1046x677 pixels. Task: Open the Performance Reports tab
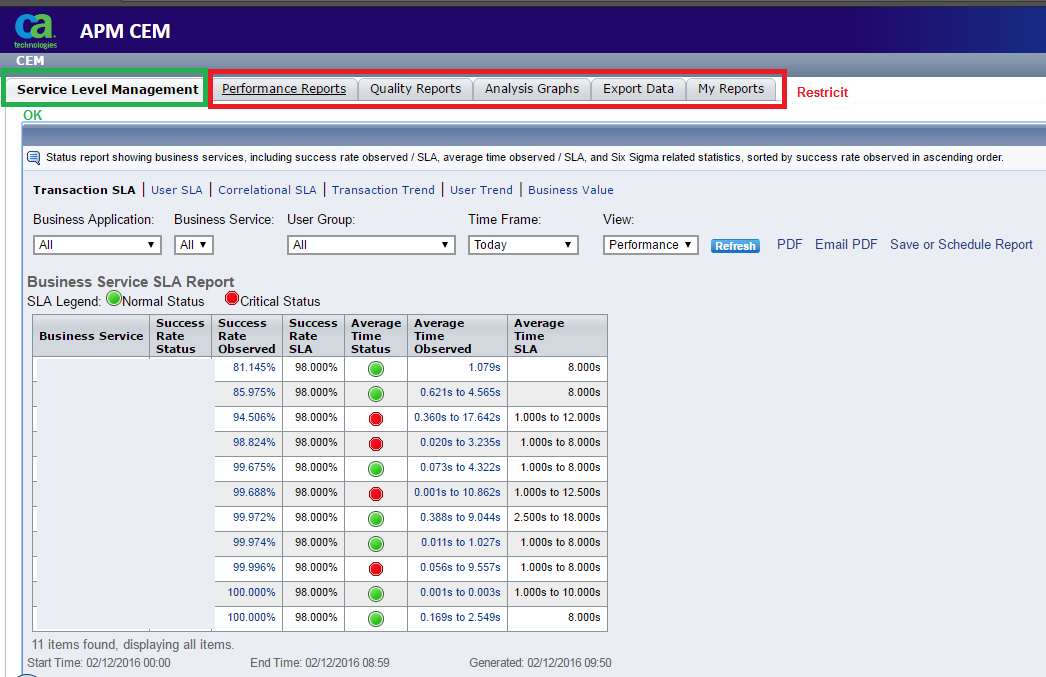(x=284, y=89)
